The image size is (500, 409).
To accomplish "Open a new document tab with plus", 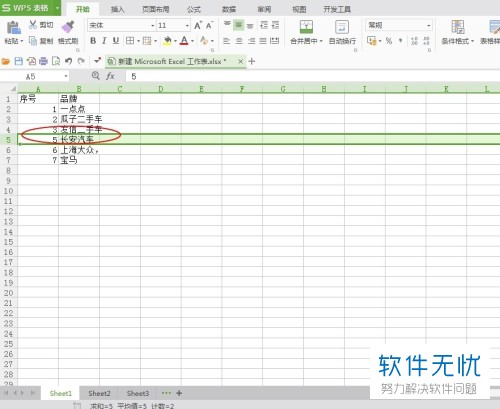I will click(x=252, y=61).
